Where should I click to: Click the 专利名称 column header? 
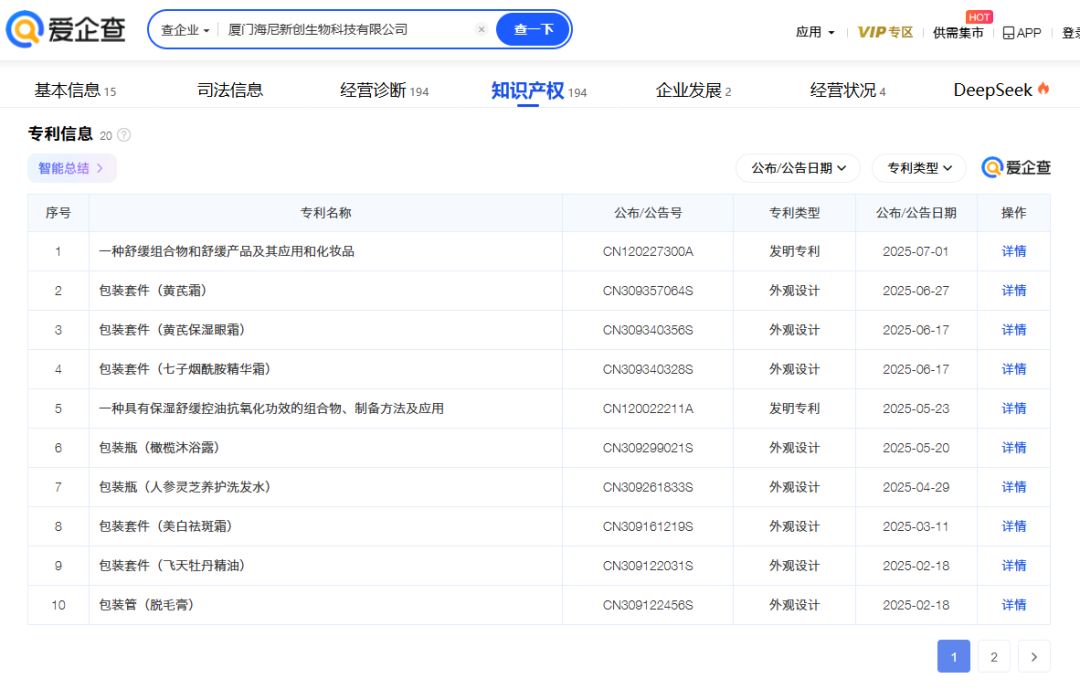click(x=326, y=213)
